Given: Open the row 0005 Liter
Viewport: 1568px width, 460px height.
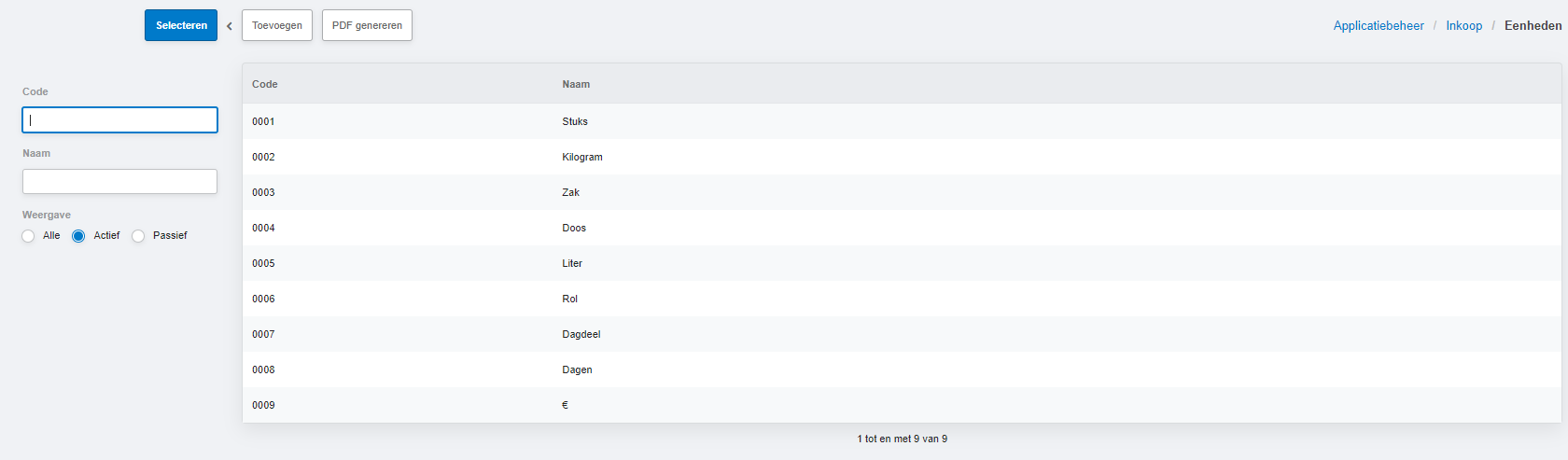Looking at the screenshot, I should click(x=902, y=263).
